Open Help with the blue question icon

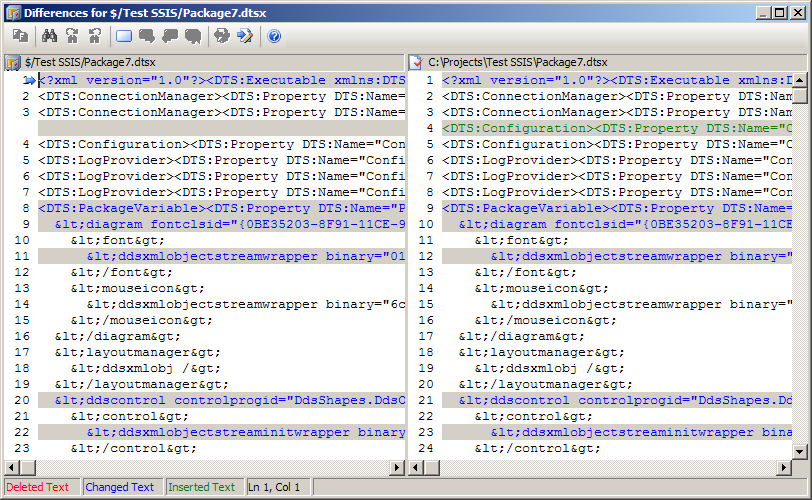point(274,36)
